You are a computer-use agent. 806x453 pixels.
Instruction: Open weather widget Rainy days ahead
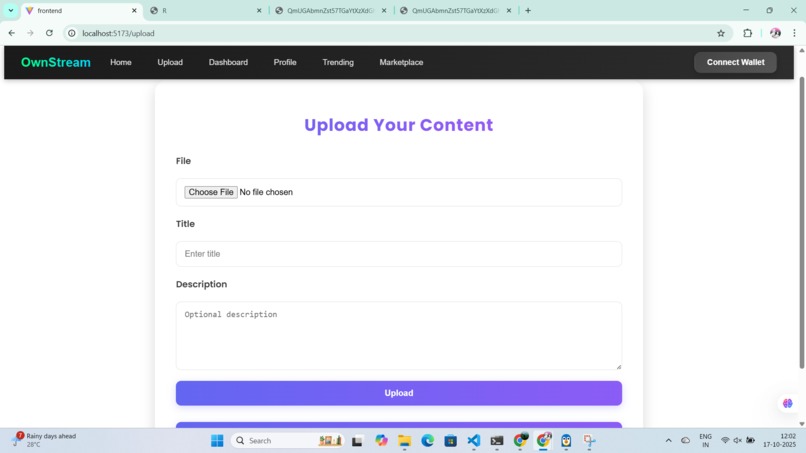coord(45,440)
